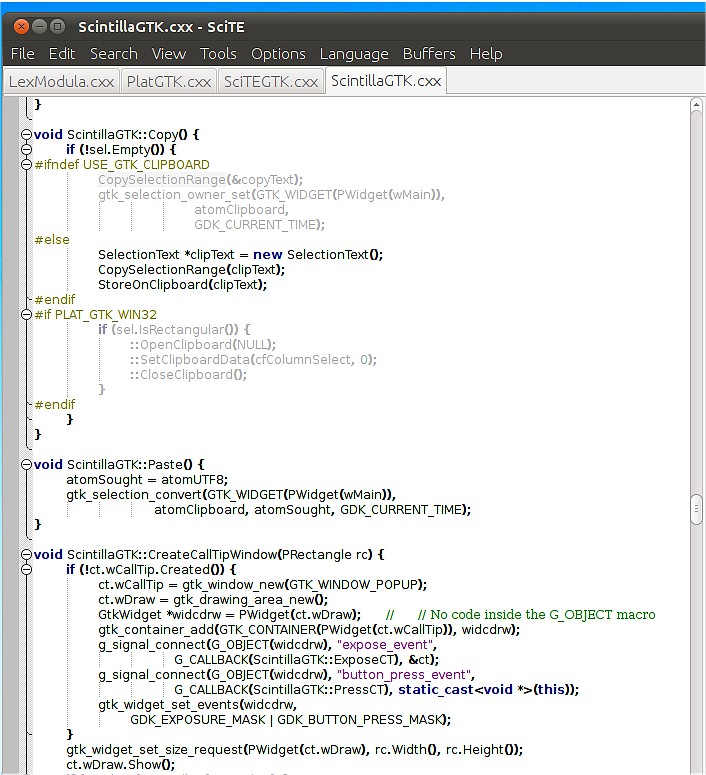Open the Options menu
This screenshot has height=775, width=706.
point(278,54)
